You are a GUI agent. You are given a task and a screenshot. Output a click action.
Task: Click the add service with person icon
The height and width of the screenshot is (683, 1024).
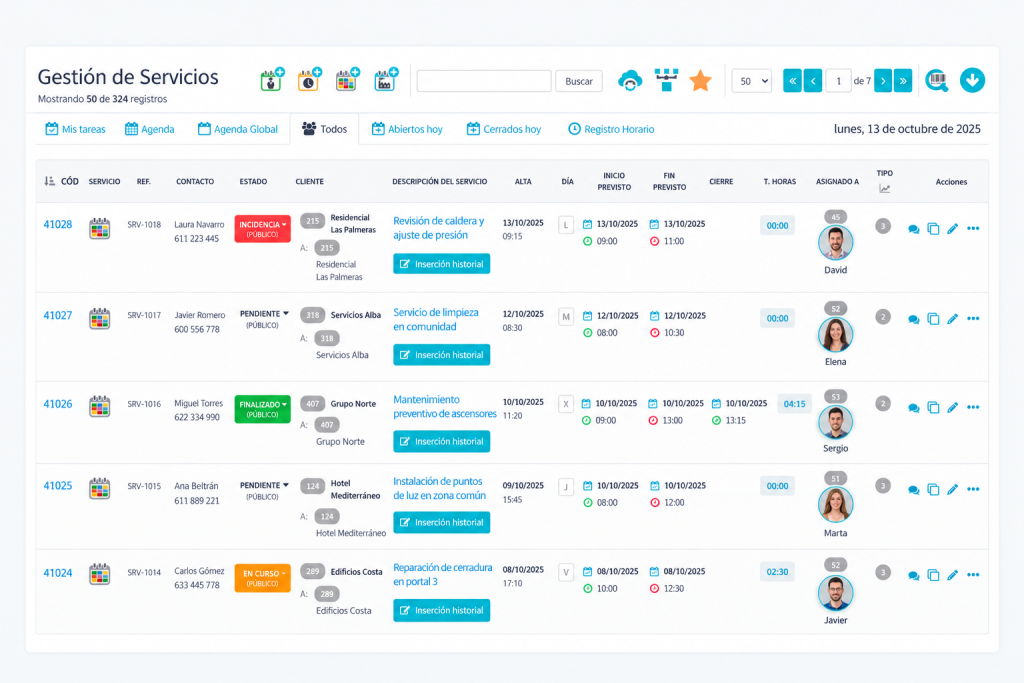pyautogui.click(x=272, y=80)
